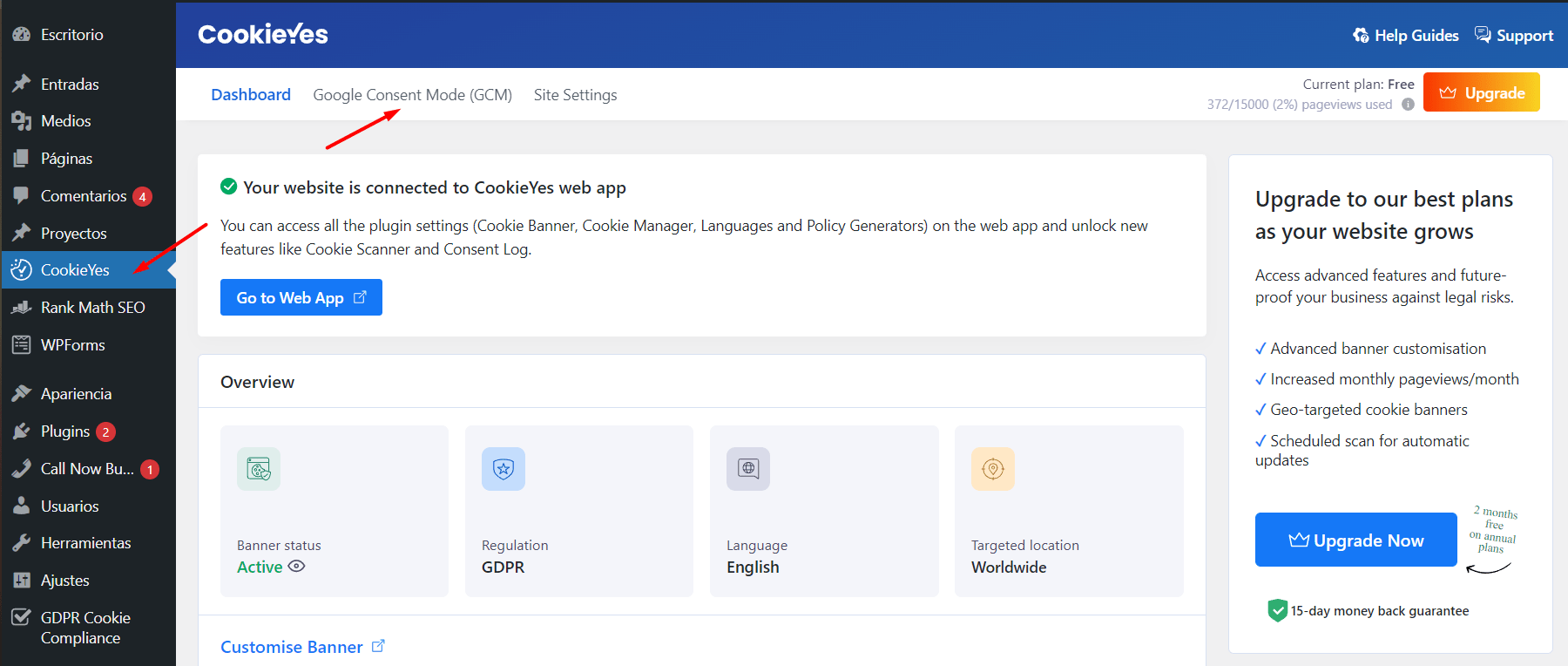This screenshot has height=666, width=1568.
Task: Click the Current plan: Free text
Action: click(1358, 85)
